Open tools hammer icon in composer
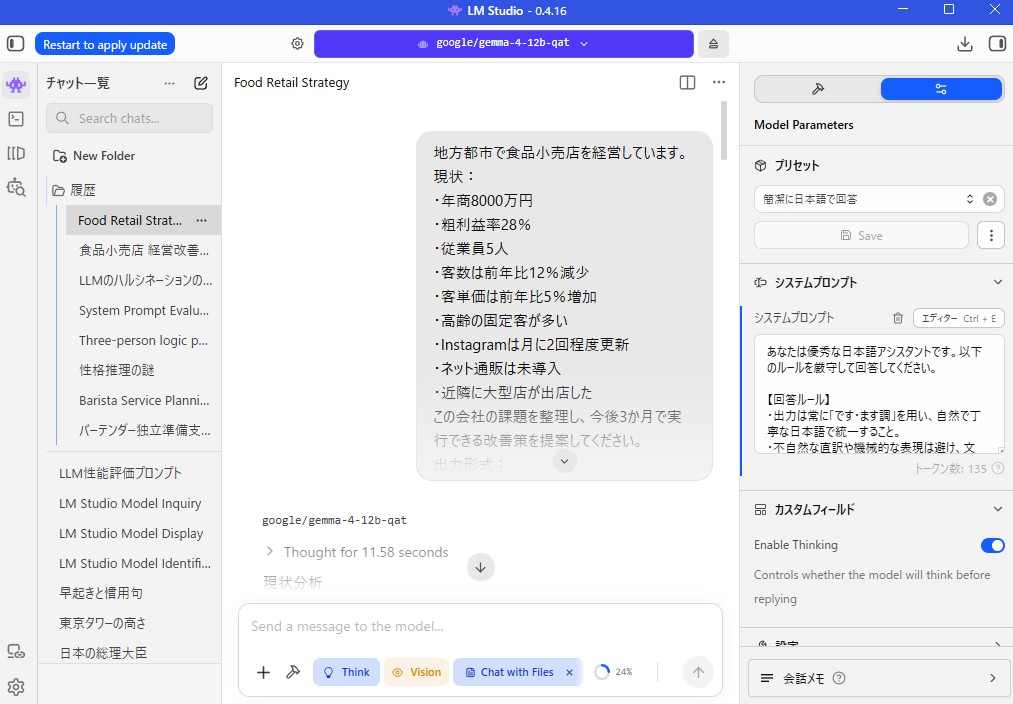The image size is (1013, 704). tap(293, 672)
